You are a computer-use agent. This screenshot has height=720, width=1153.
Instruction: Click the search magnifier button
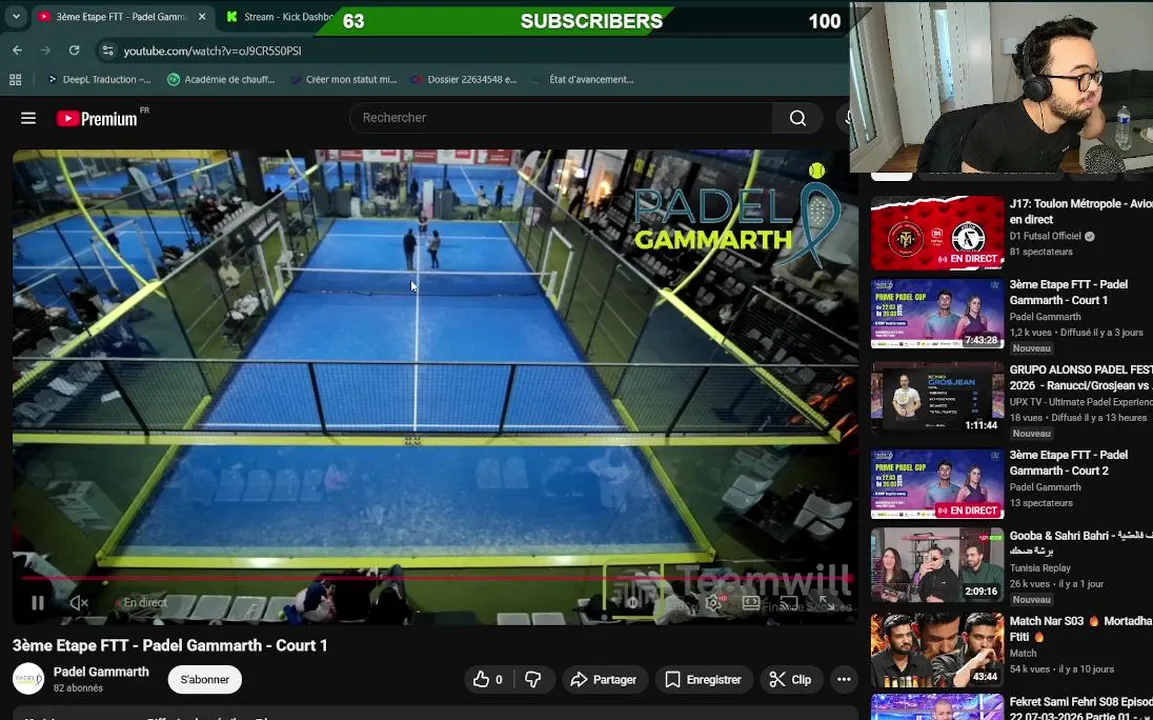pos(798,118)
